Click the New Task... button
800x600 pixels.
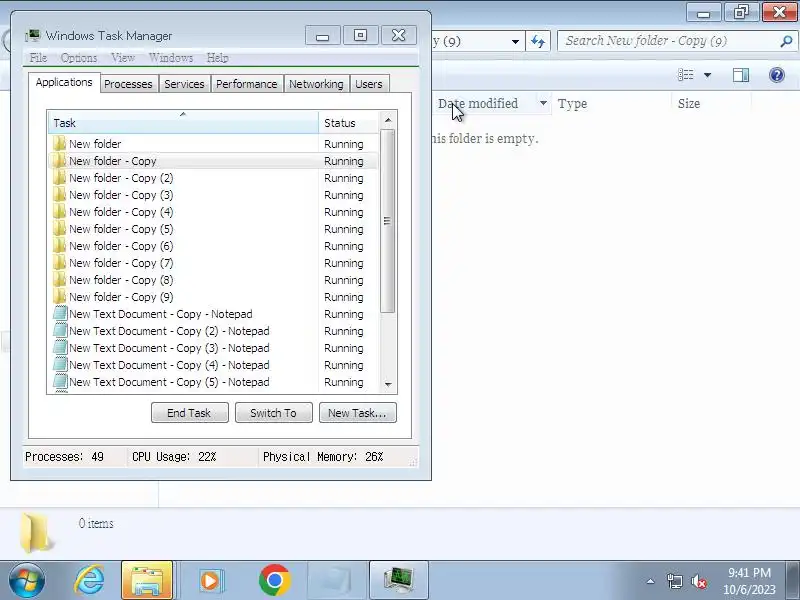[357, 413]
